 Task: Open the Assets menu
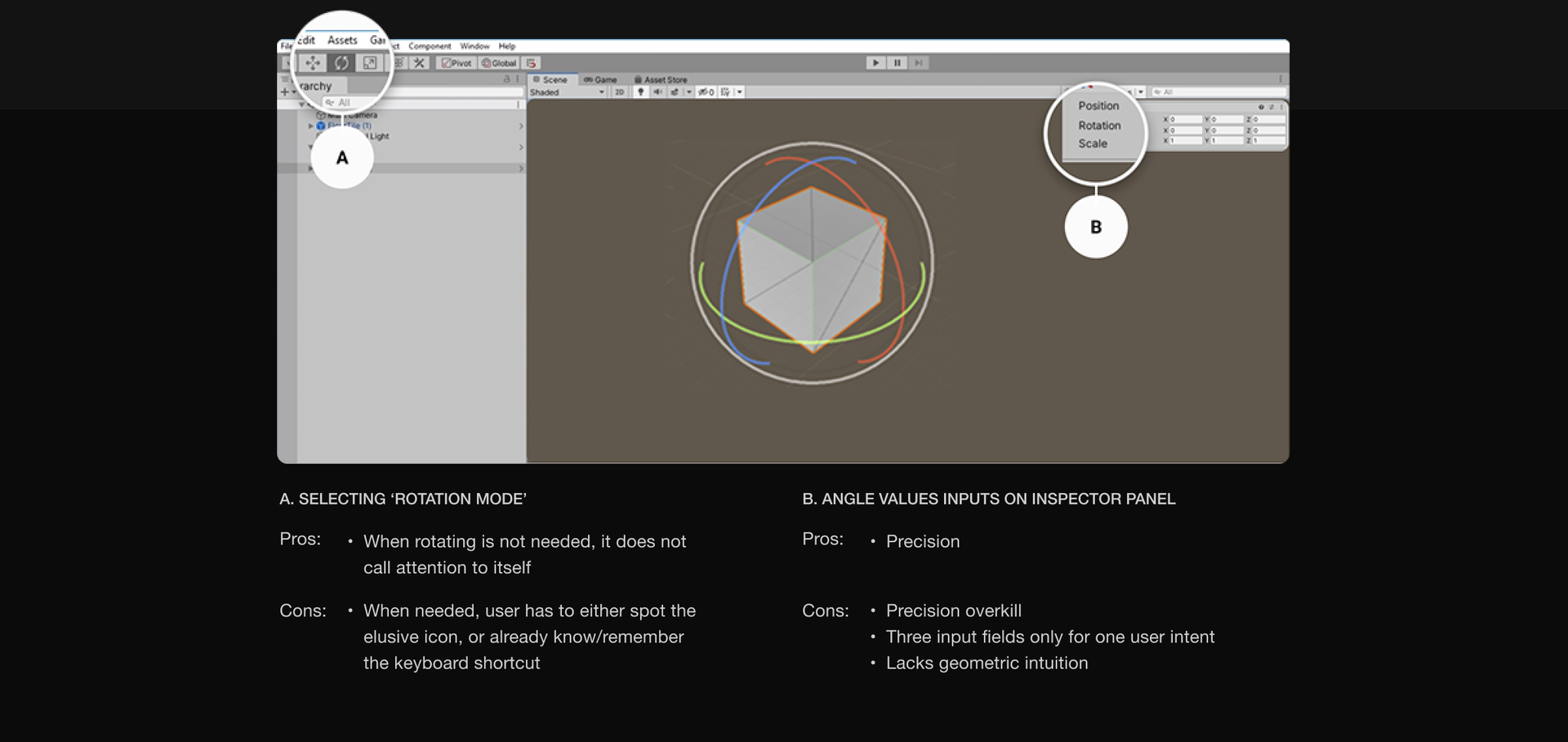click(x=342, y=40)
